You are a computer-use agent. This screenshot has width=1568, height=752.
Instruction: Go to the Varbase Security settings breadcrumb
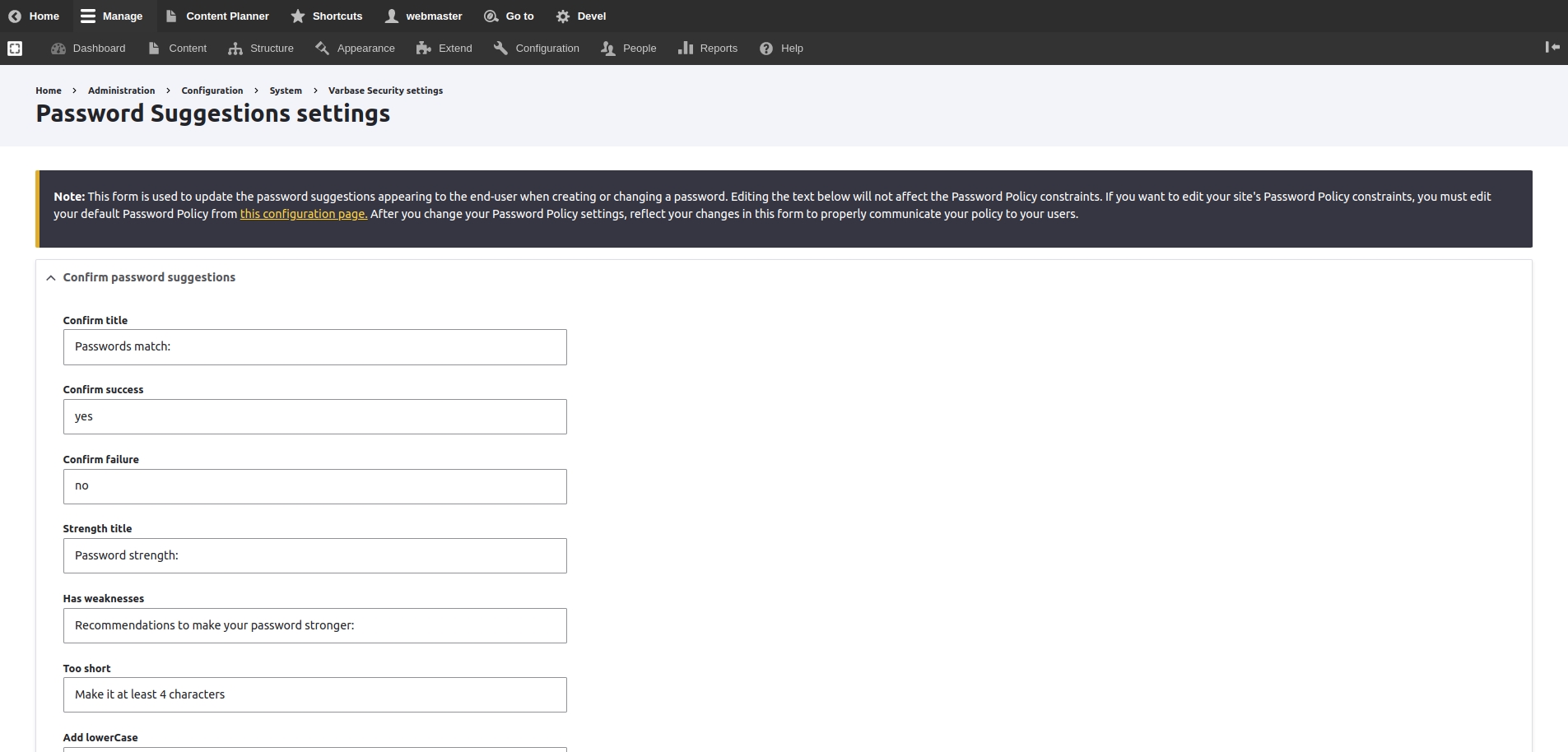385,91
